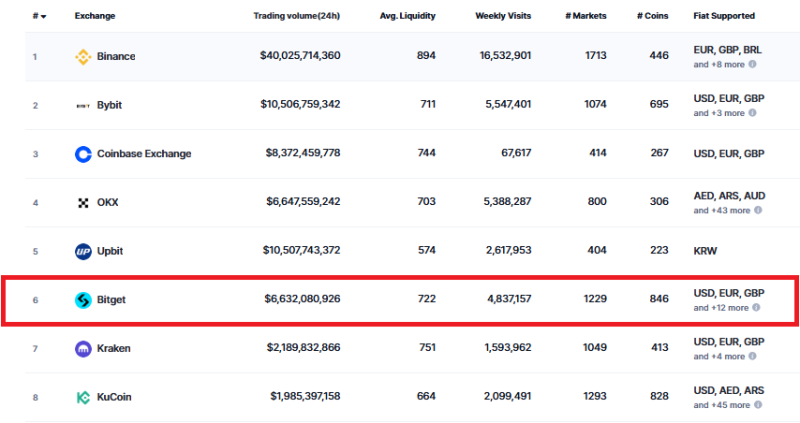
Task: Expand KuCoin 'and +45 more' fiat text
Action: click(721, 405)
